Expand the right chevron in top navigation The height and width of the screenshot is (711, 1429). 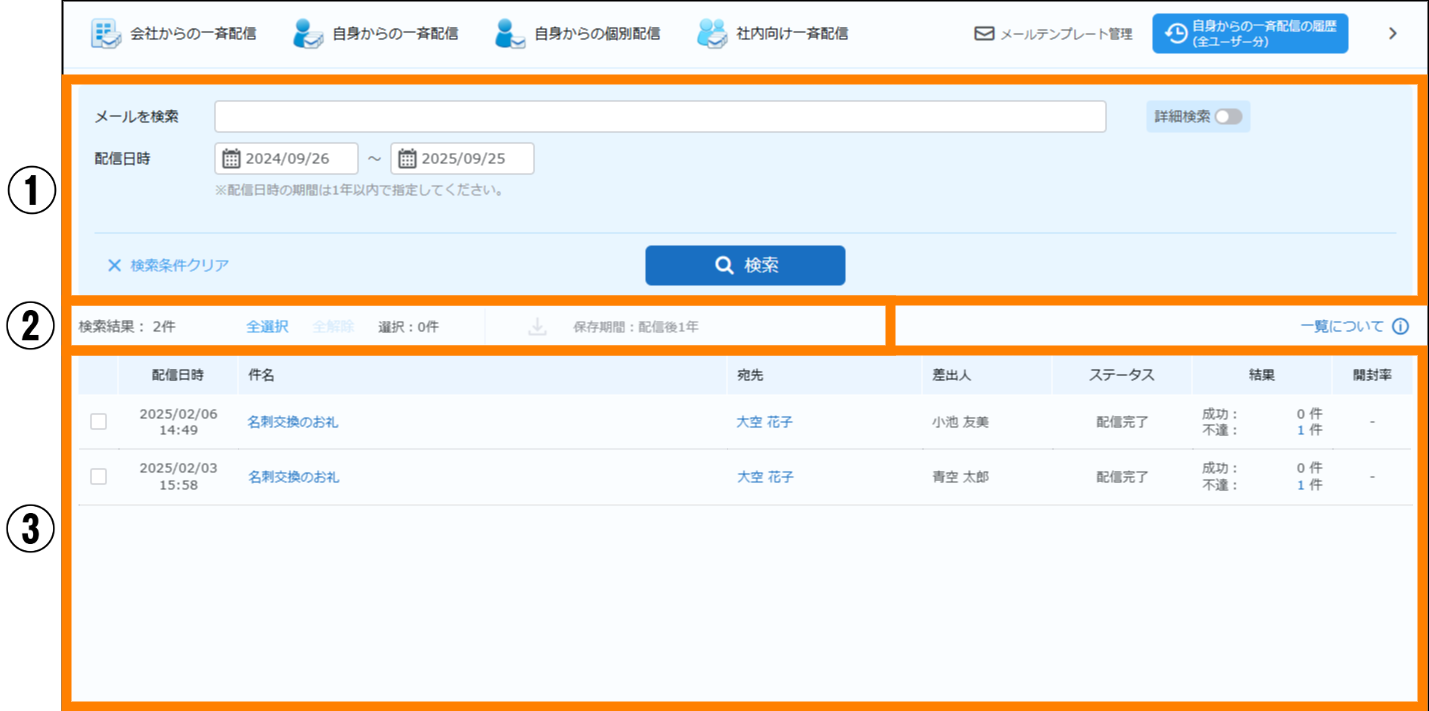1392,33
